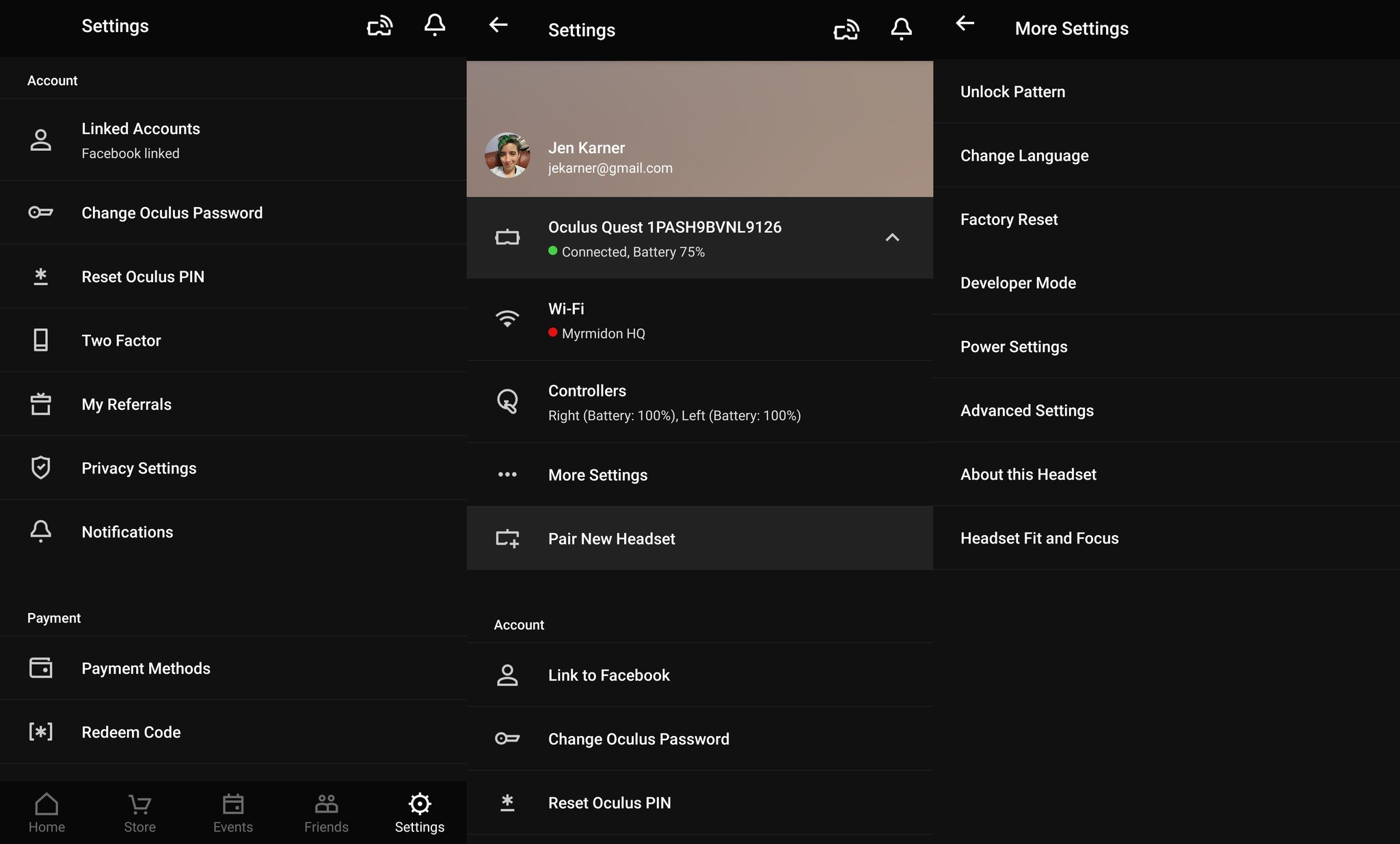Tap the Wi-Fi signal icon
This screenshot has height=844, width=1400.
[x=507, y=319]
